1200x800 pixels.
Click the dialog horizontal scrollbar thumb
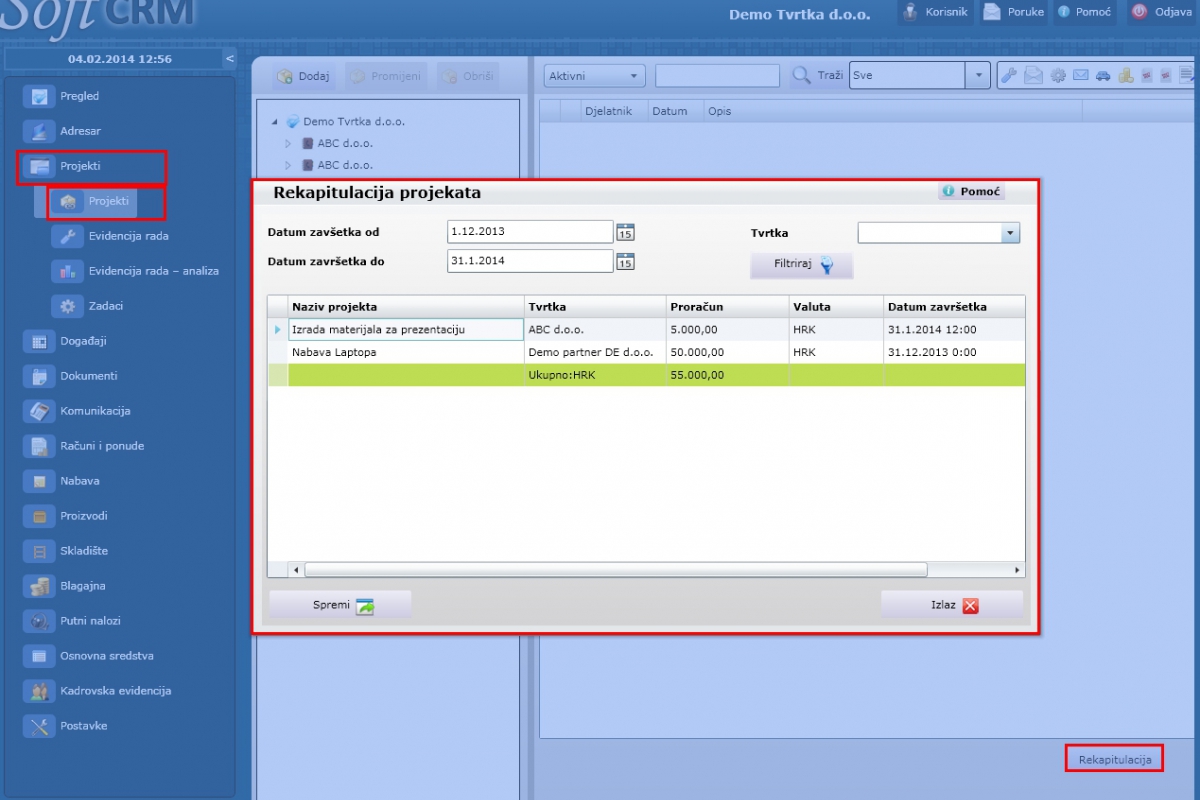[616, 570]
